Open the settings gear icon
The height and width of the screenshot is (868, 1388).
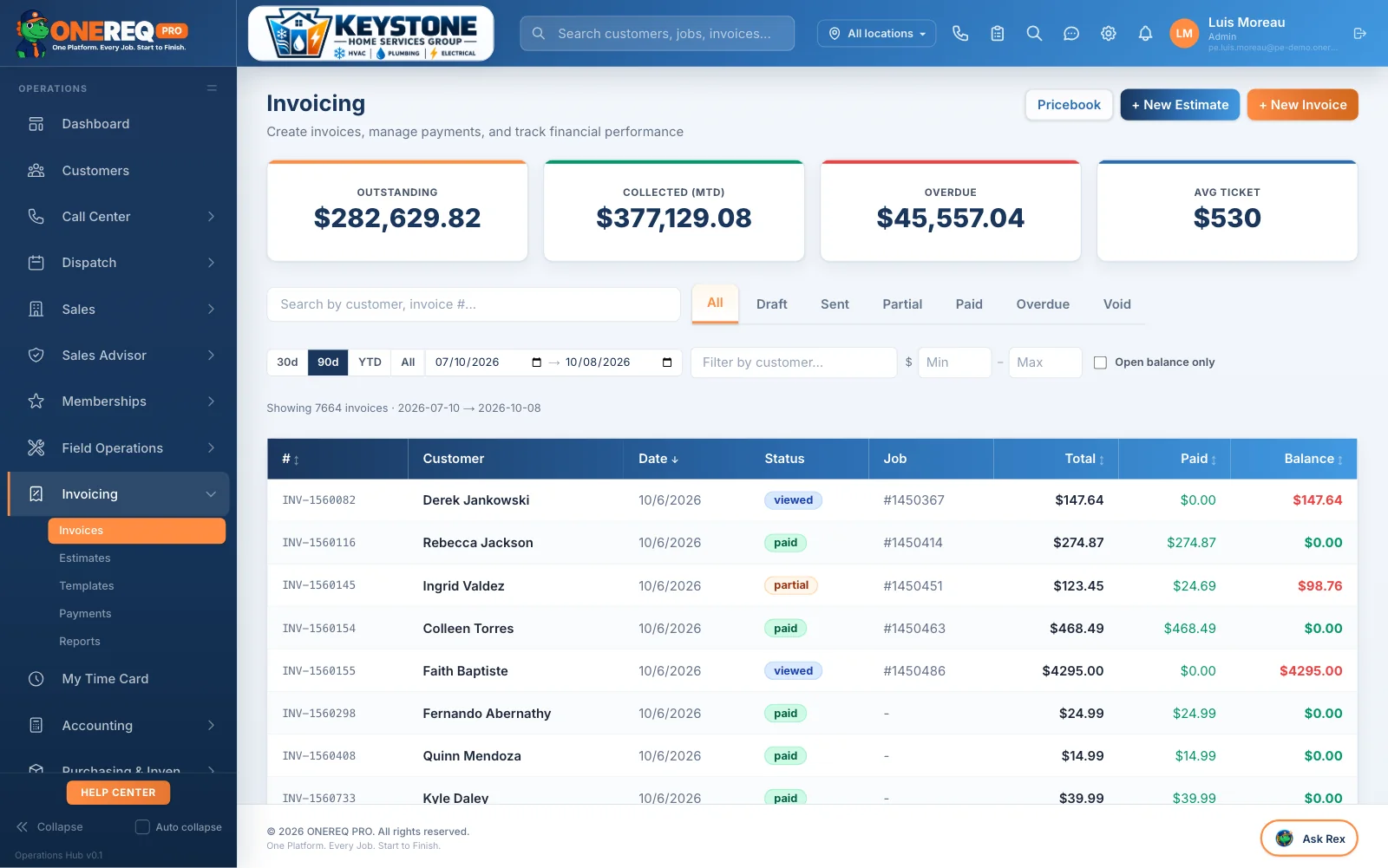(1109, 33)
